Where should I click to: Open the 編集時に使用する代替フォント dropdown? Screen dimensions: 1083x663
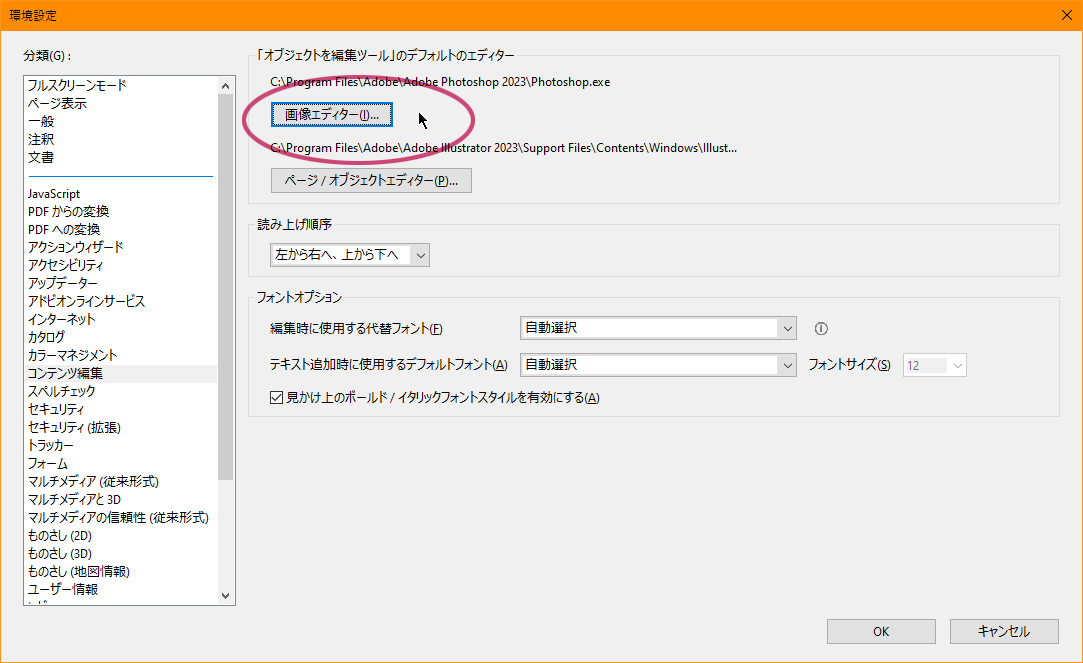click(787, 329)
